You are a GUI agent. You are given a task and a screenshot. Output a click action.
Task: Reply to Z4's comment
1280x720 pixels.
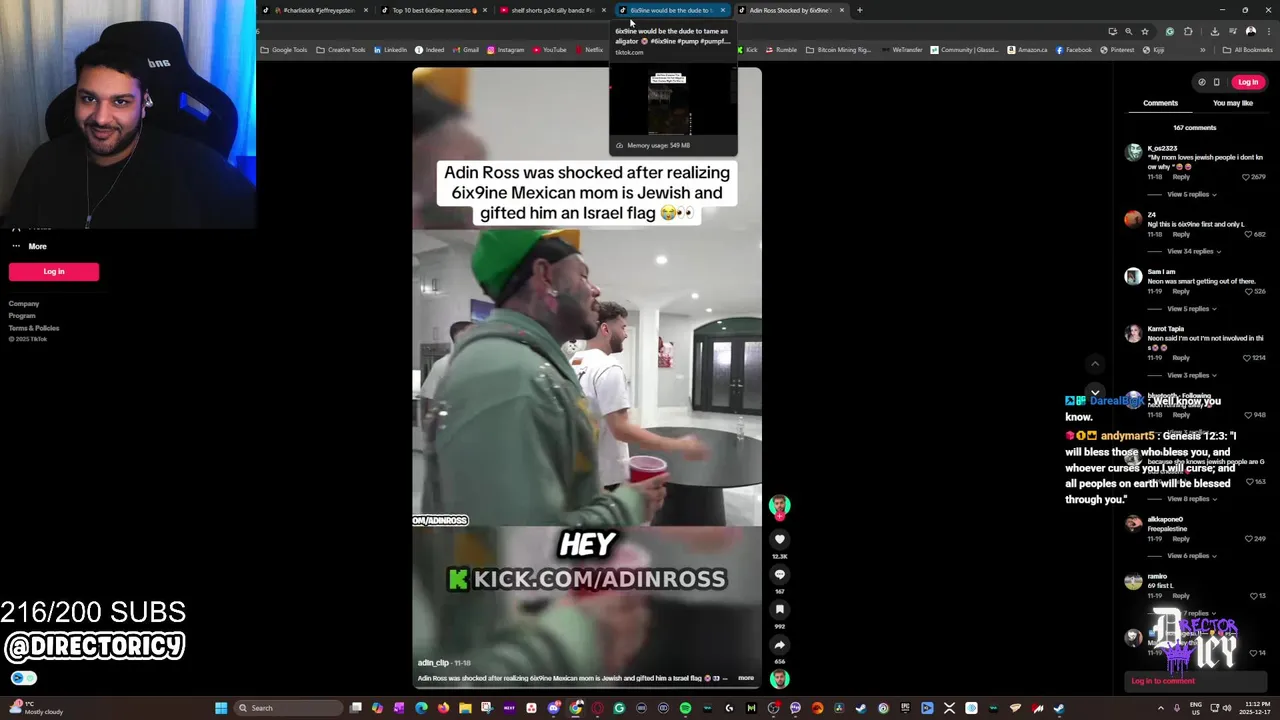pyautogui.click(x=1181, y=234)
